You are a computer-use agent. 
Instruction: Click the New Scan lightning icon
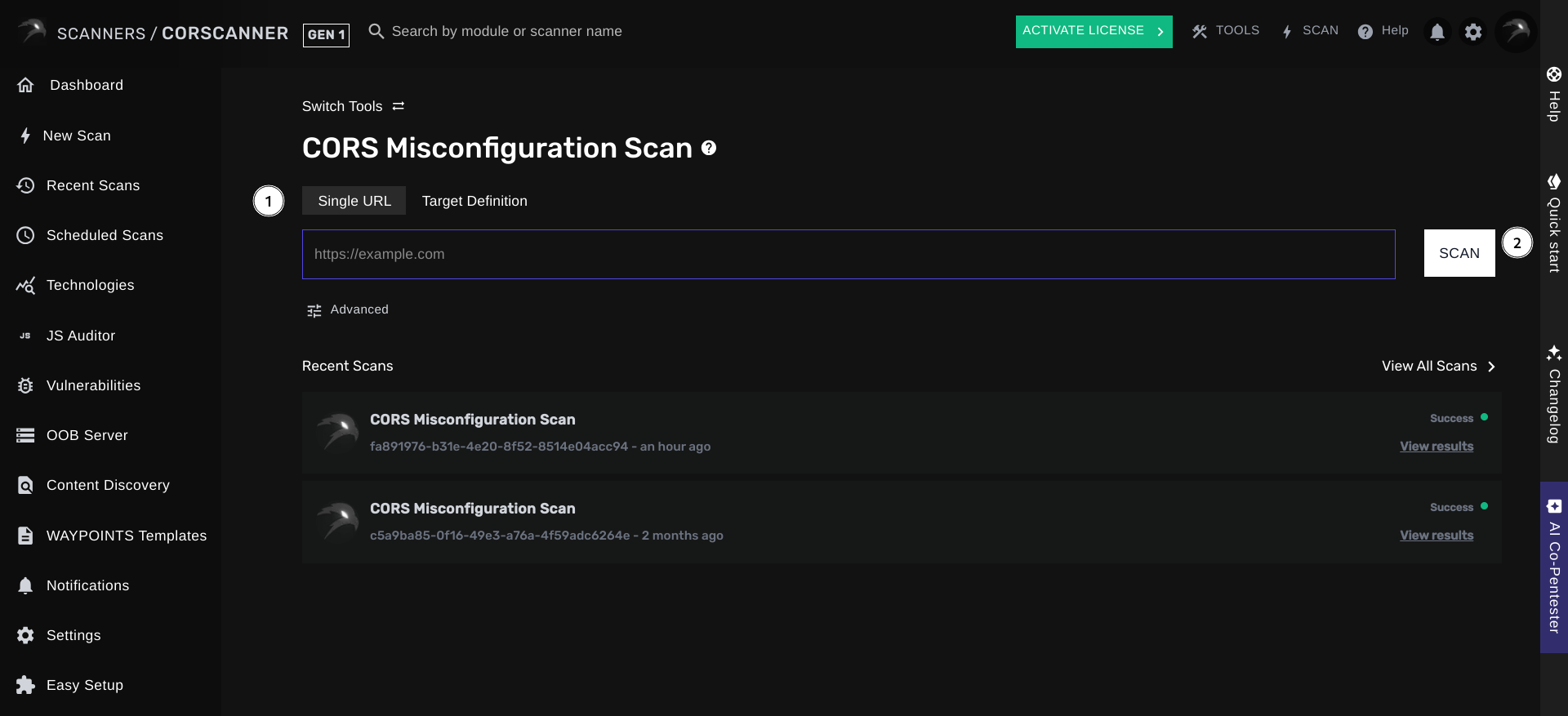pyautogui.click(x=25, y=136)
